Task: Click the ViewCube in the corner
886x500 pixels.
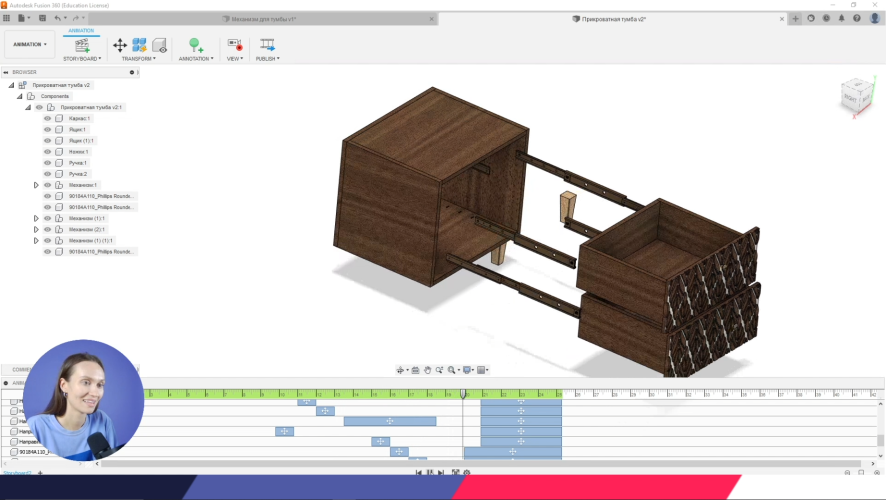Action: pos(857,97)
